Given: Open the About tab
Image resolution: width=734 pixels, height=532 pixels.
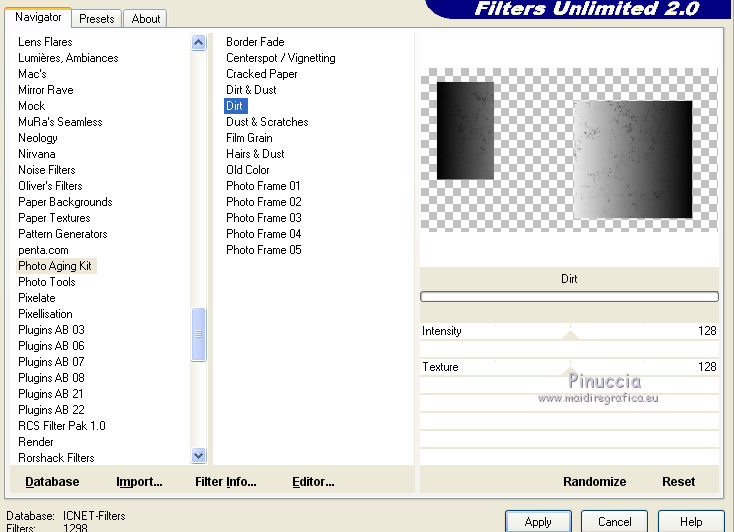Looking at the screenshot, I should coord(146,19).
